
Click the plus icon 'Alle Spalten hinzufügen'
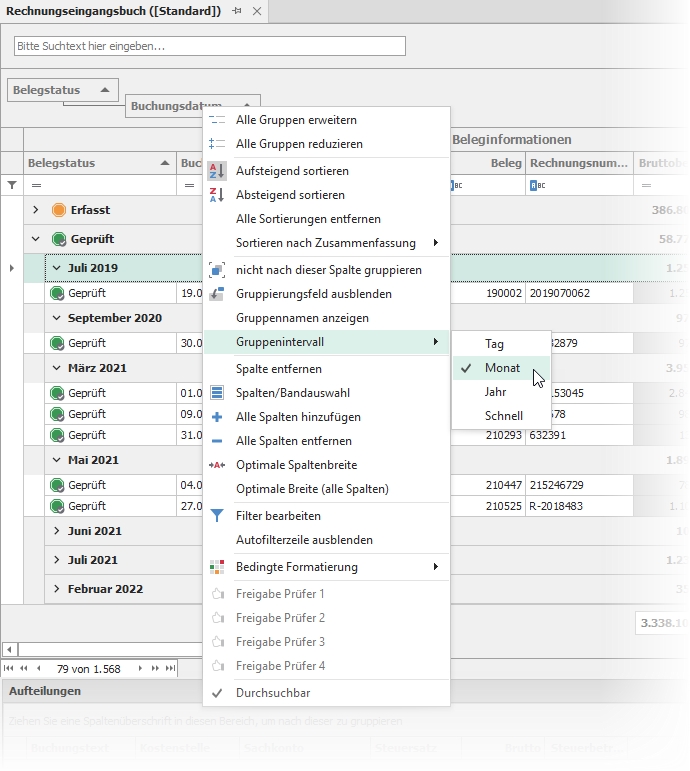coord(217,417)
